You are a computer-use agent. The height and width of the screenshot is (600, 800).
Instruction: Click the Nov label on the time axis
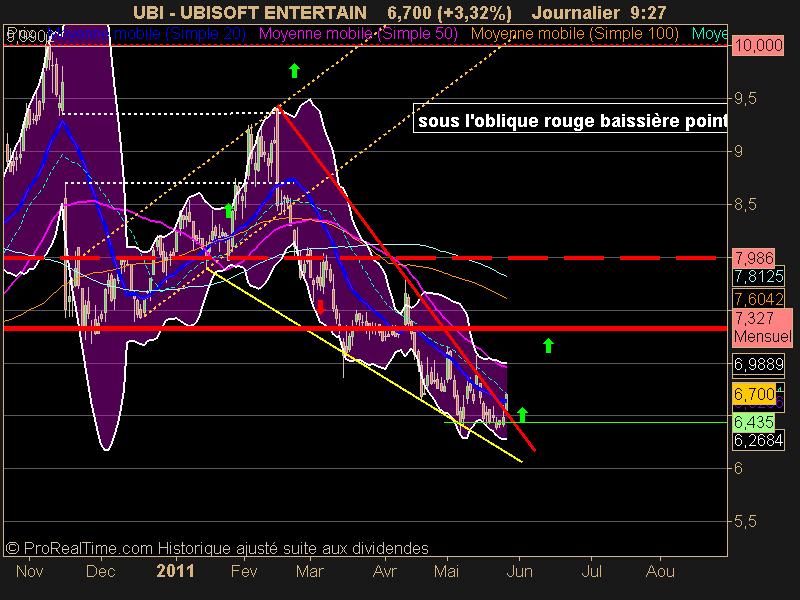click(x=30, y=571)
